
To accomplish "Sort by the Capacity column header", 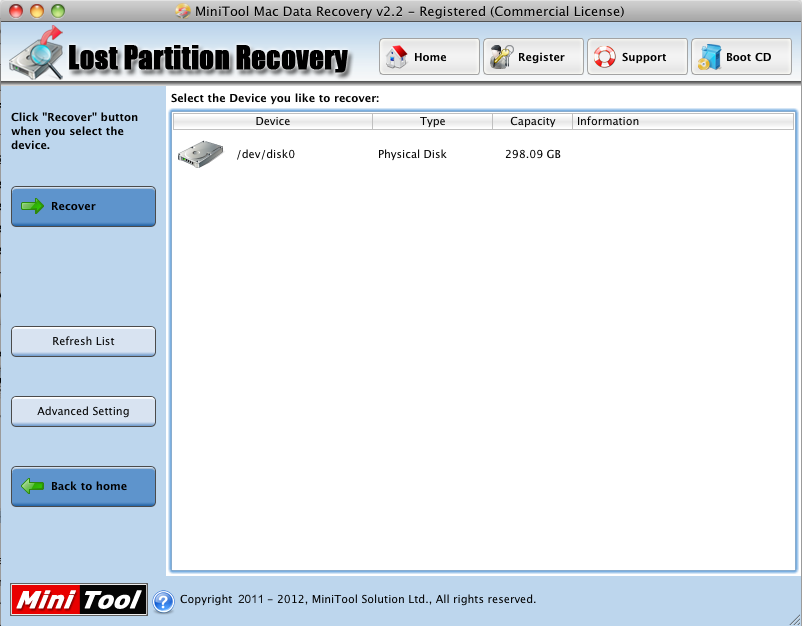I will pyautogui.click(x=532, y=121).
